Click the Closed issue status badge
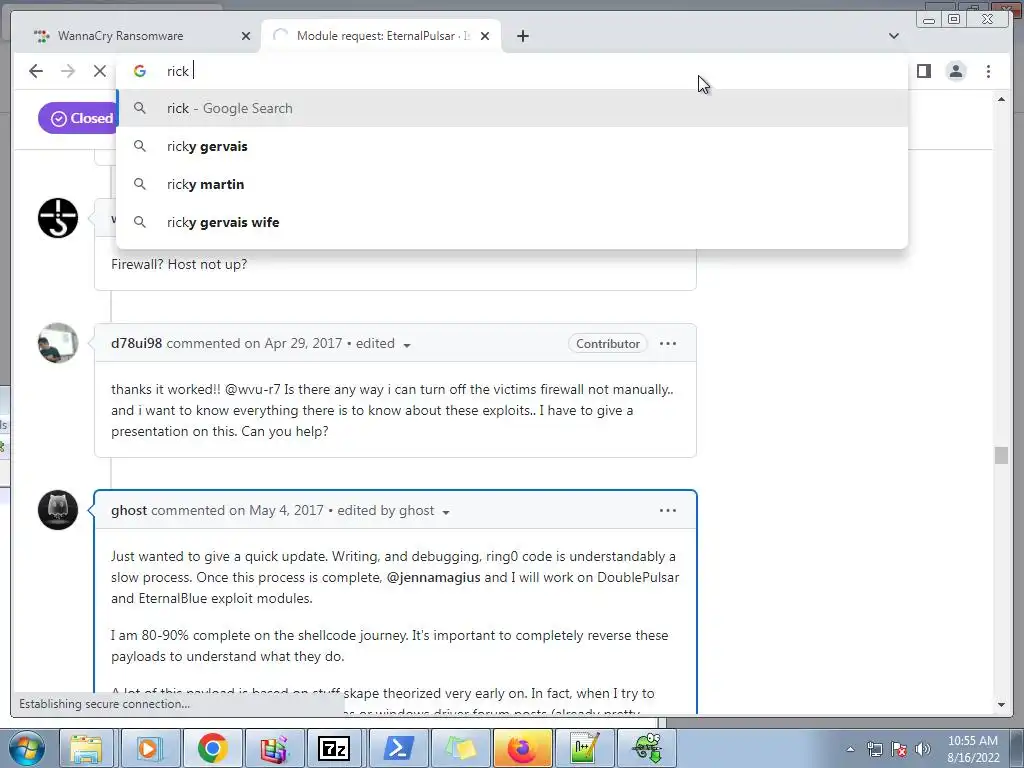Image resolution: width=1024 pixels, height=768 pixels. (78, 118)
